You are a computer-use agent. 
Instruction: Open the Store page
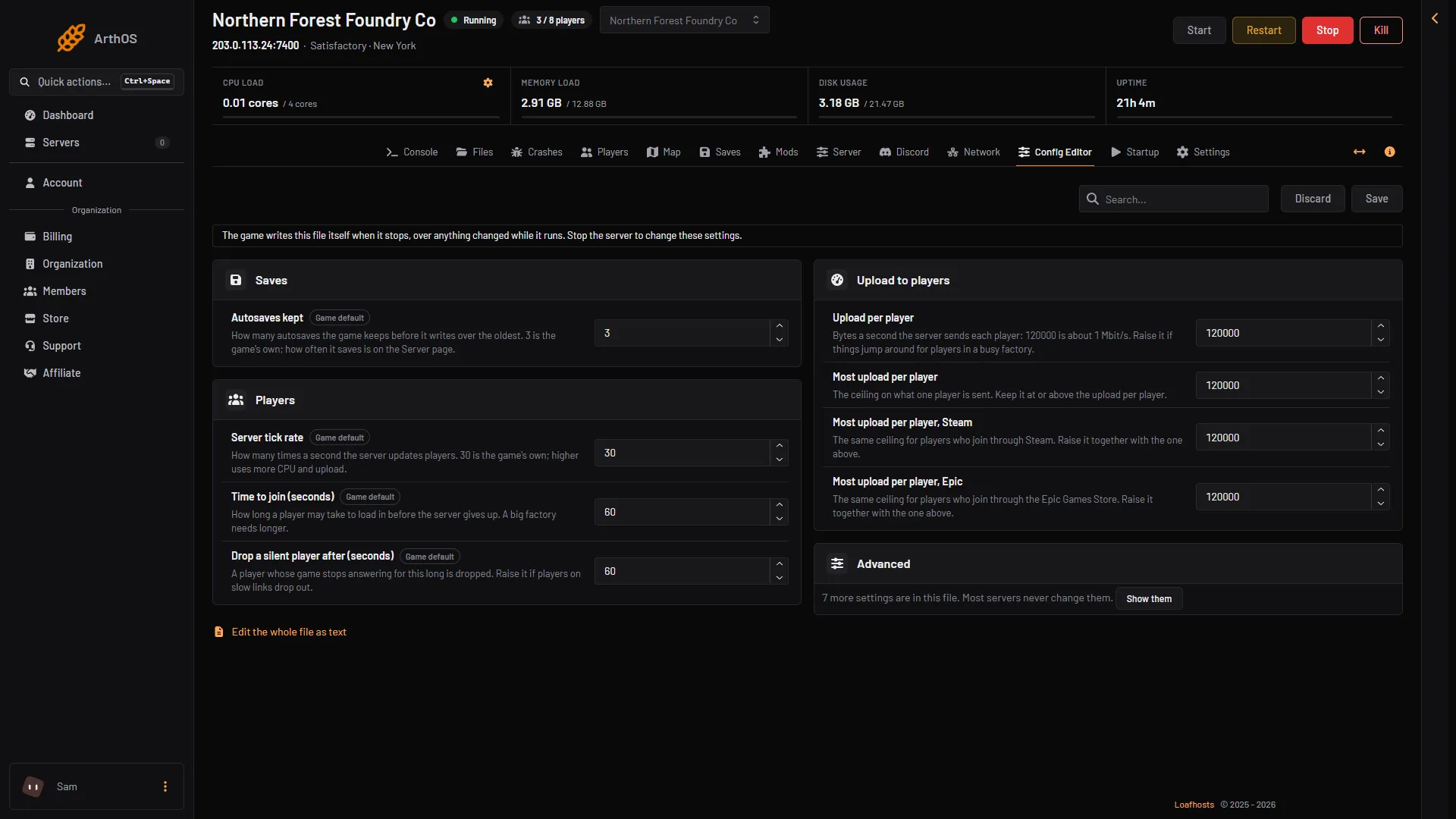(96, 318)
